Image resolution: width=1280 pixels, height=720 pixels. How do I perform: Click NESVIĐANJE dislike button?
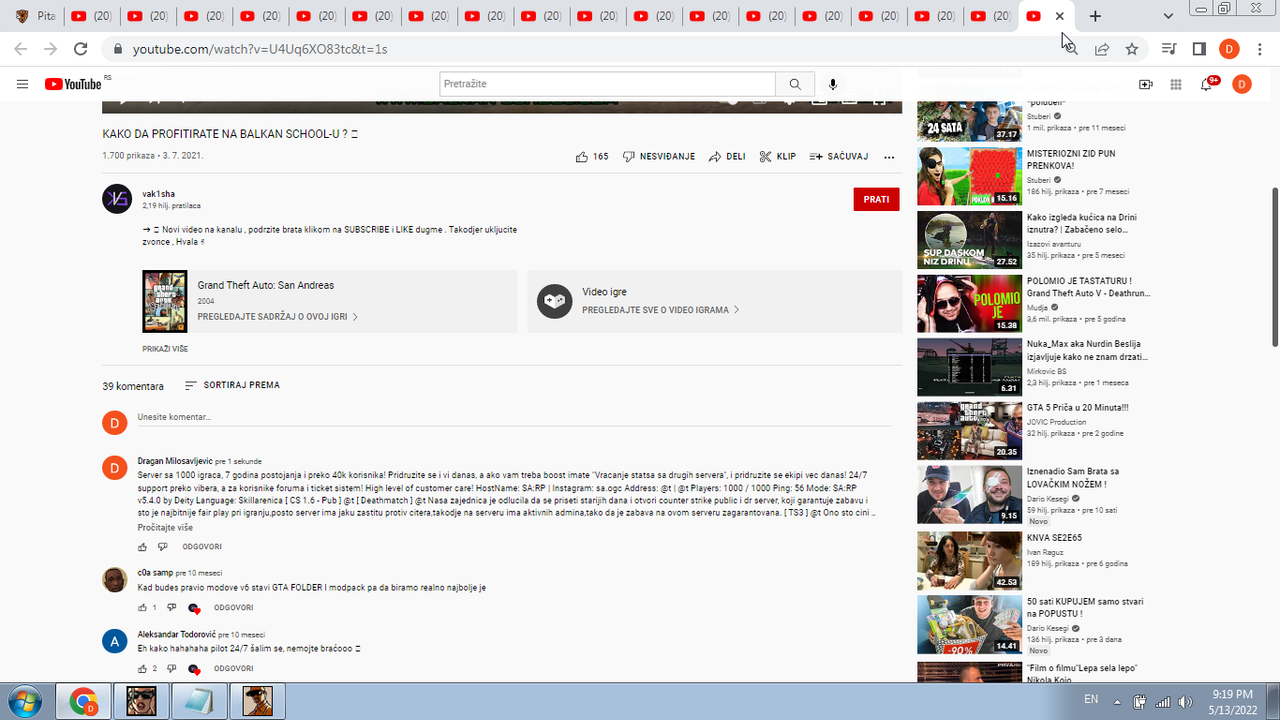[x=659, y=157]
